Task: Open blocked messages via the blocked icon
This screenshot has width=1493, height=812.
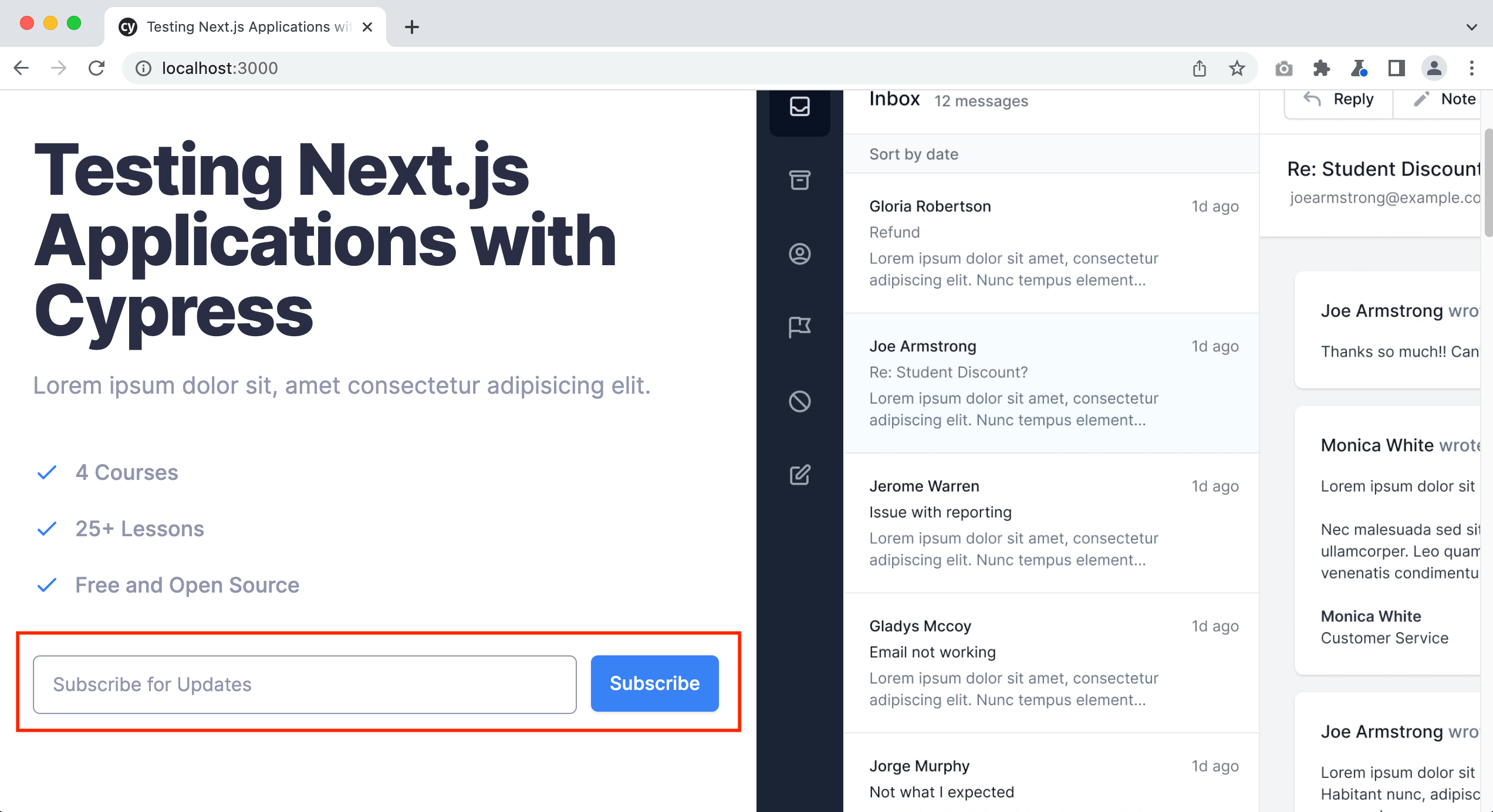Action: [799, 402]
